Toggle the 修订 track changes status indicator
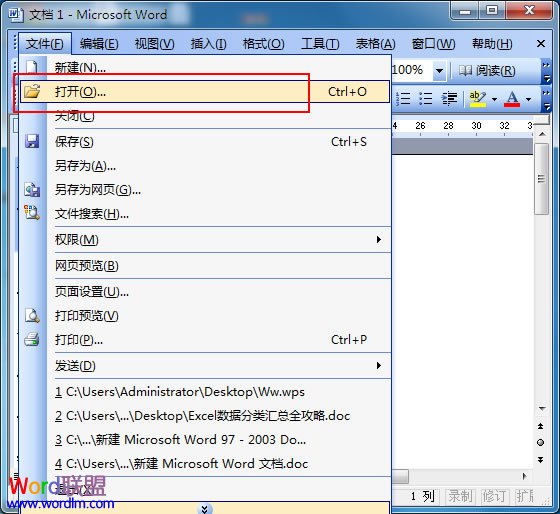Image resolution: width=560 pixels, height=514 pixels. [494, 496]
